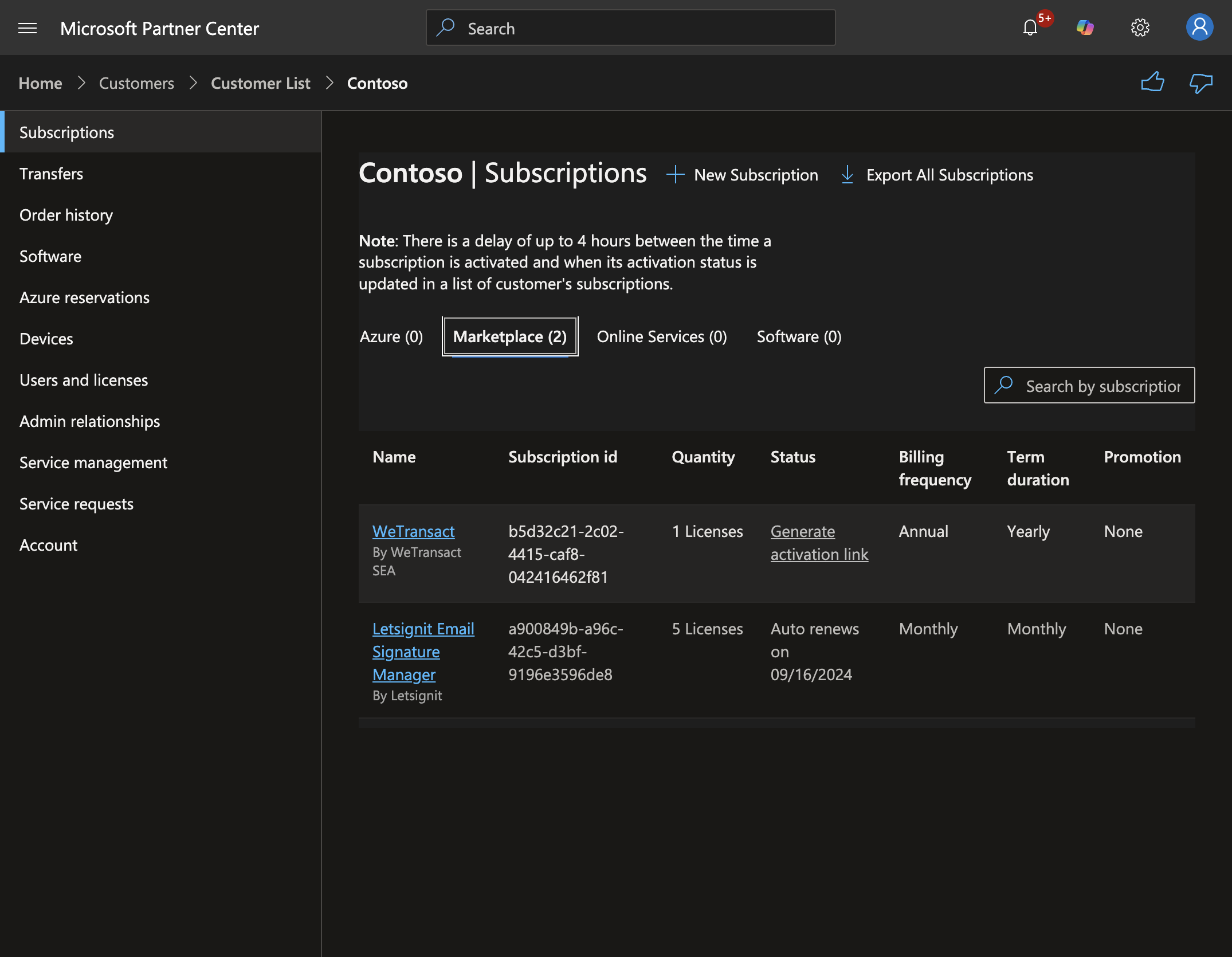Viewport: 1232px width, 957px height.
Task: Give thumbs up feedback
Action: 1152,83
